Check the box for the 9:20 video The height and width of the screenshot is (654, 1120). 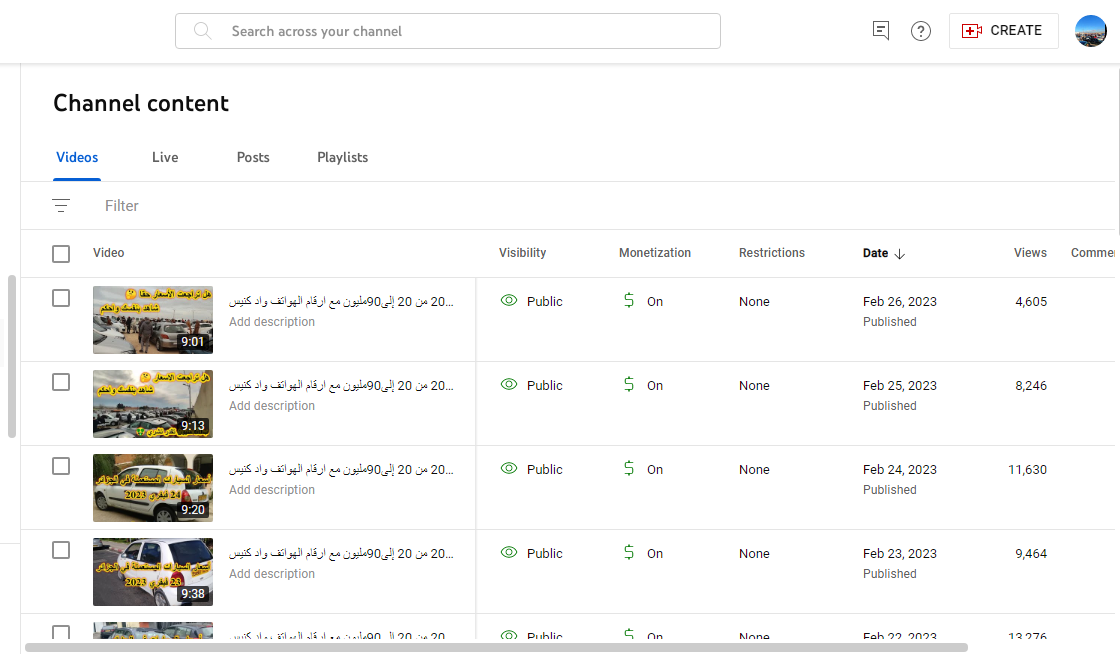[x=61, y=466]
